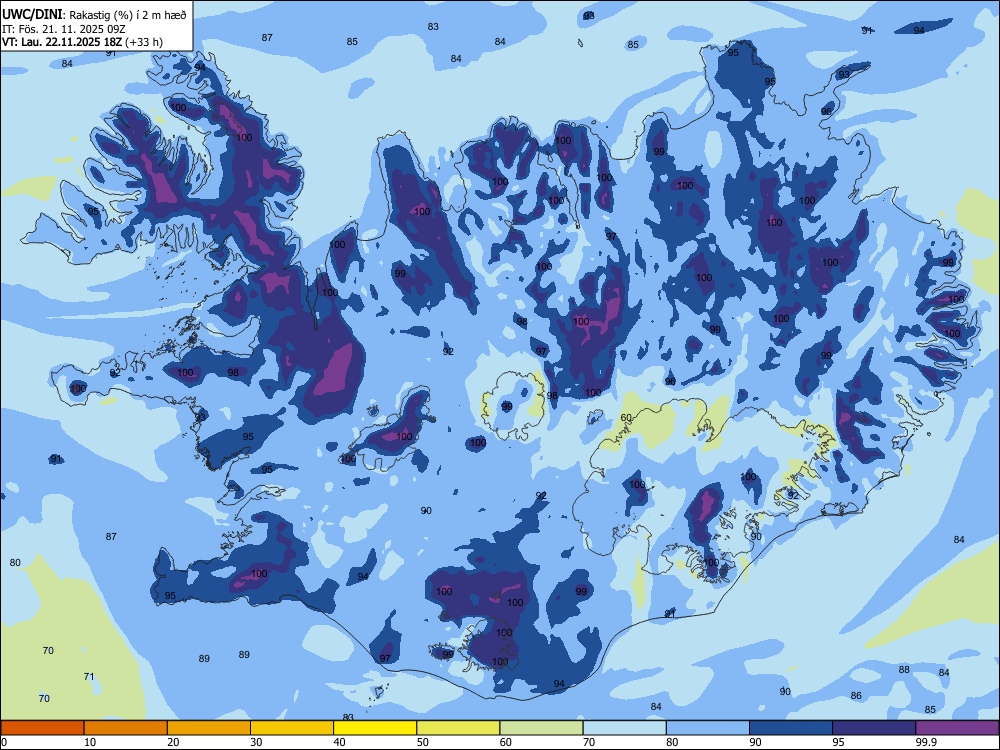Screen dimensions: 1000x750
Task: Click the 80–90 medium blue legend swatch
Action: [708, 728]
